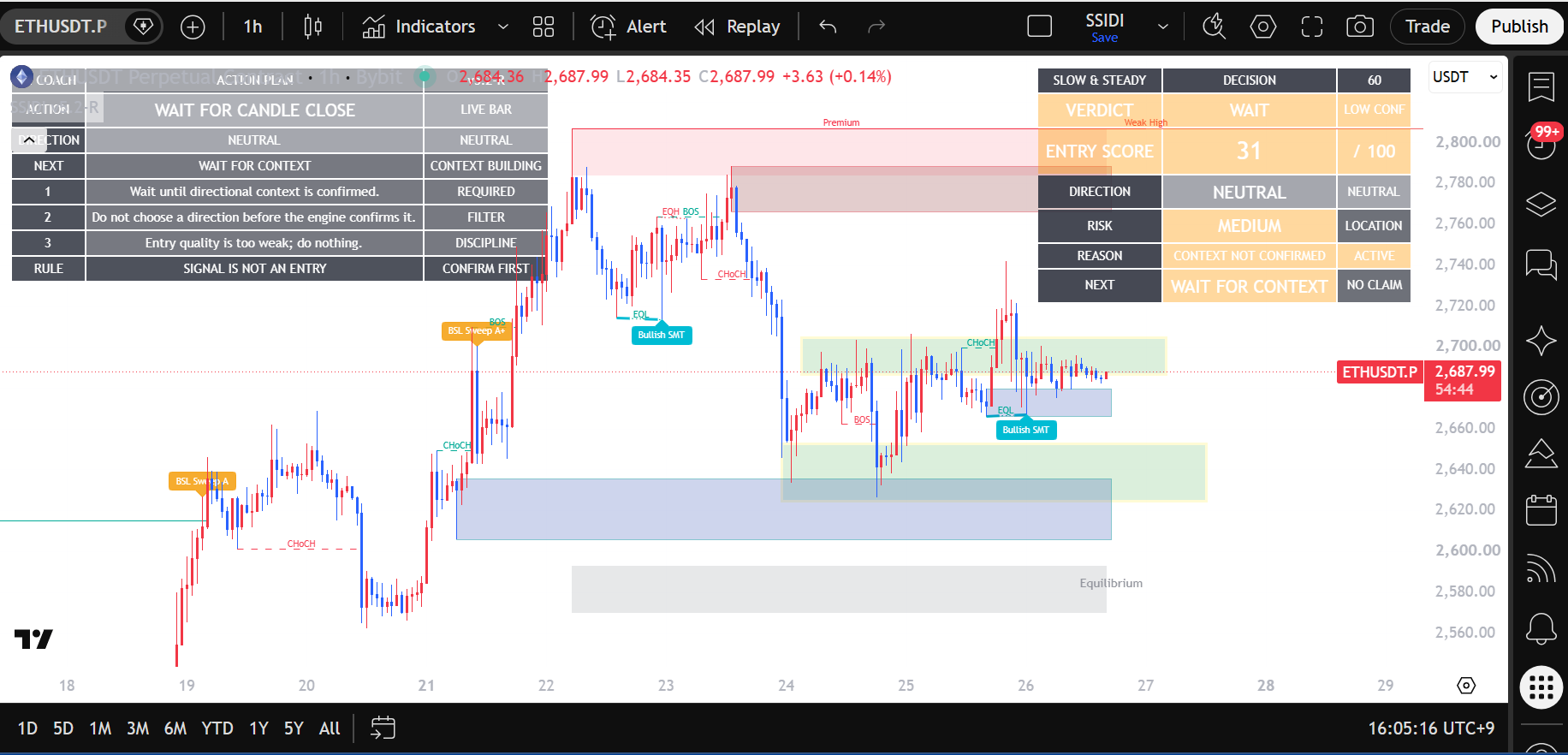Expand the SSIDI layout menu arrow

tap(1163, 27)
